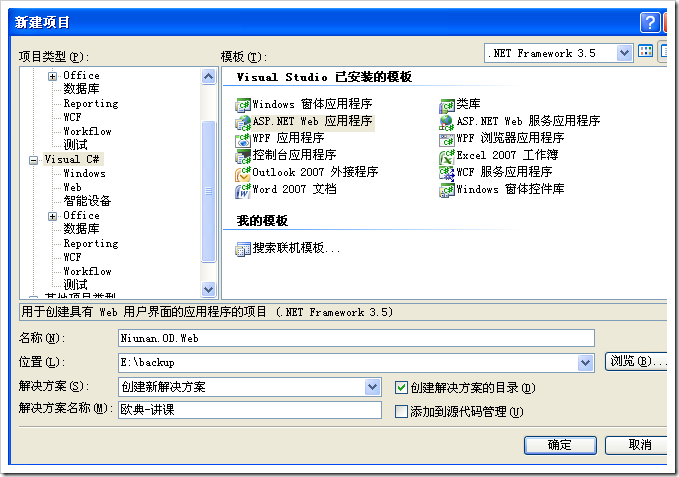Select upper WCF tree item
The width and height of the screenshot is (679, 477).
pos(72,117)
